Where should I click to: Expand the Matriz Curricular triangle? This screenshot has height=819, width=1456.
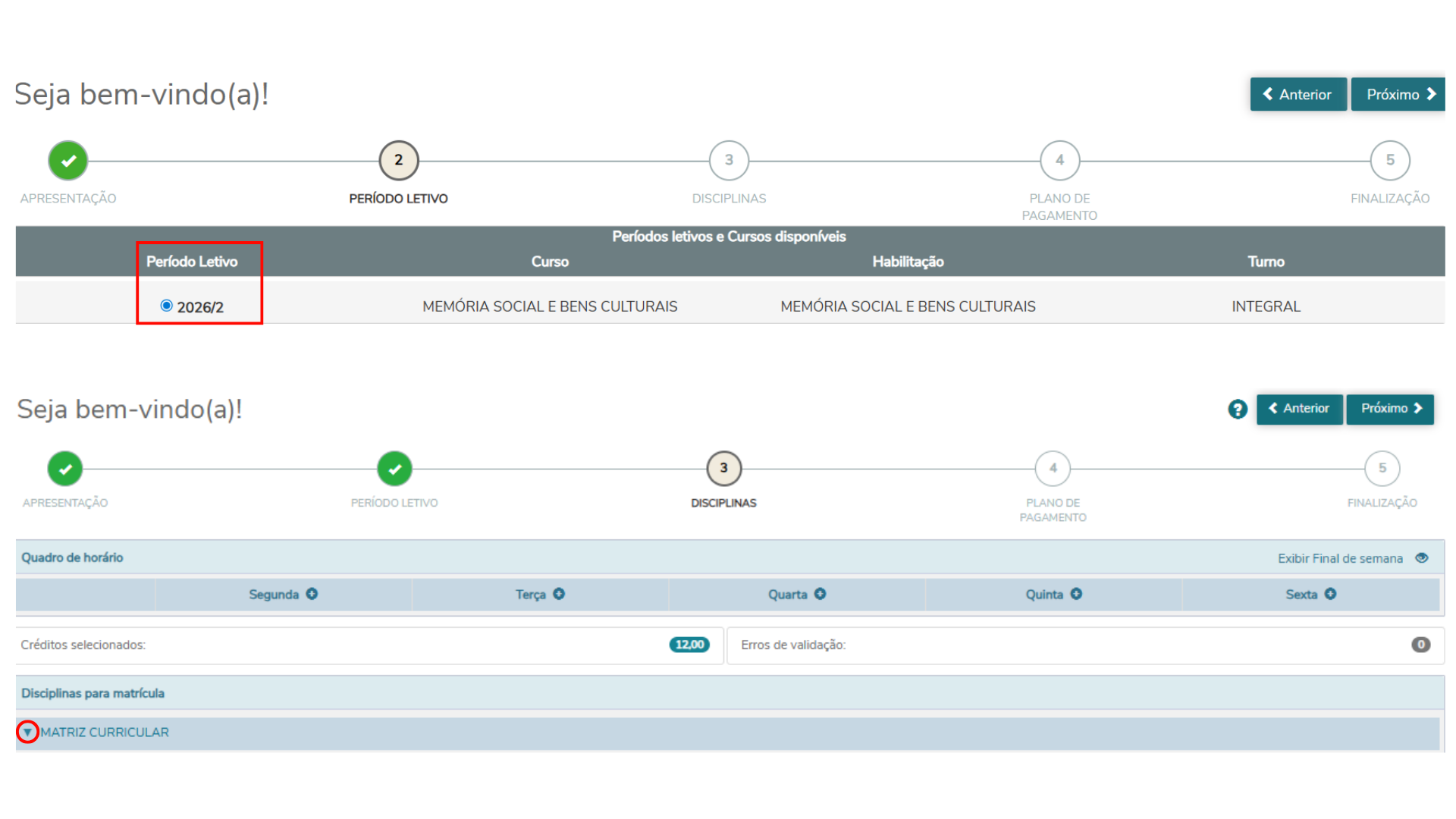(x=27, y=732)
